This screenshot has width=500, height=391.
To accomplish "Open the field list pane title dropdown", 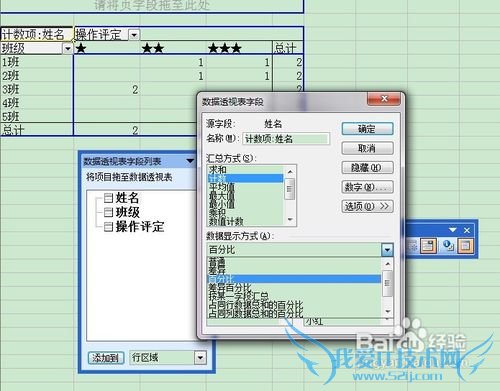I will point(190,161).
